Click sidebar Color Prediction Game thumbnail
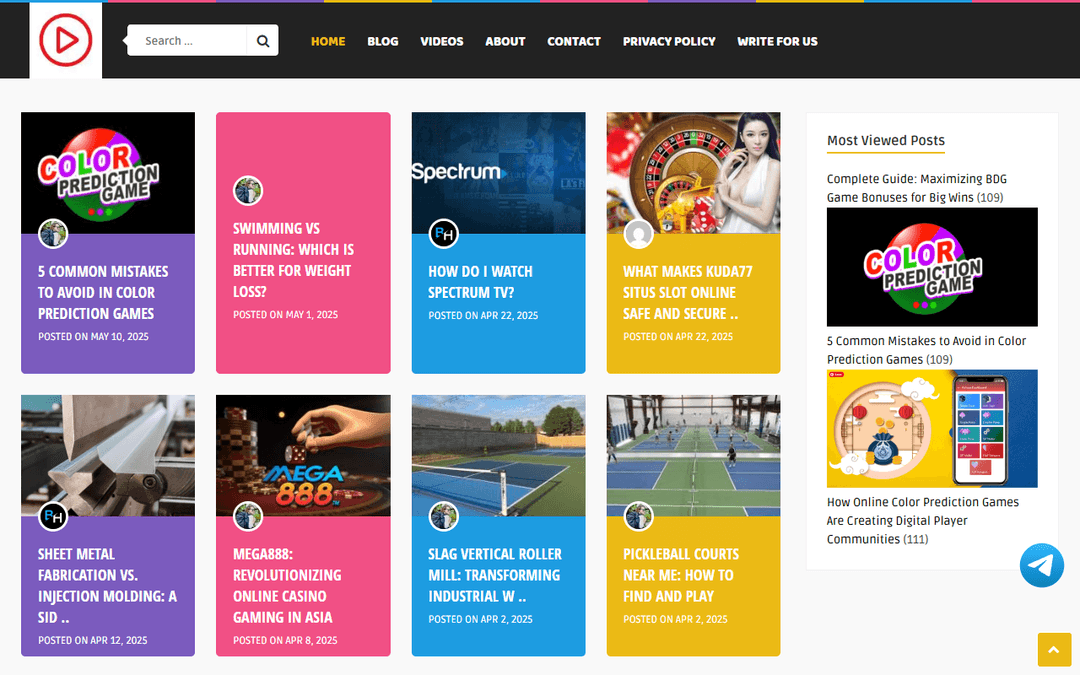The image size is (1080, 675). [x=932, y=267]
